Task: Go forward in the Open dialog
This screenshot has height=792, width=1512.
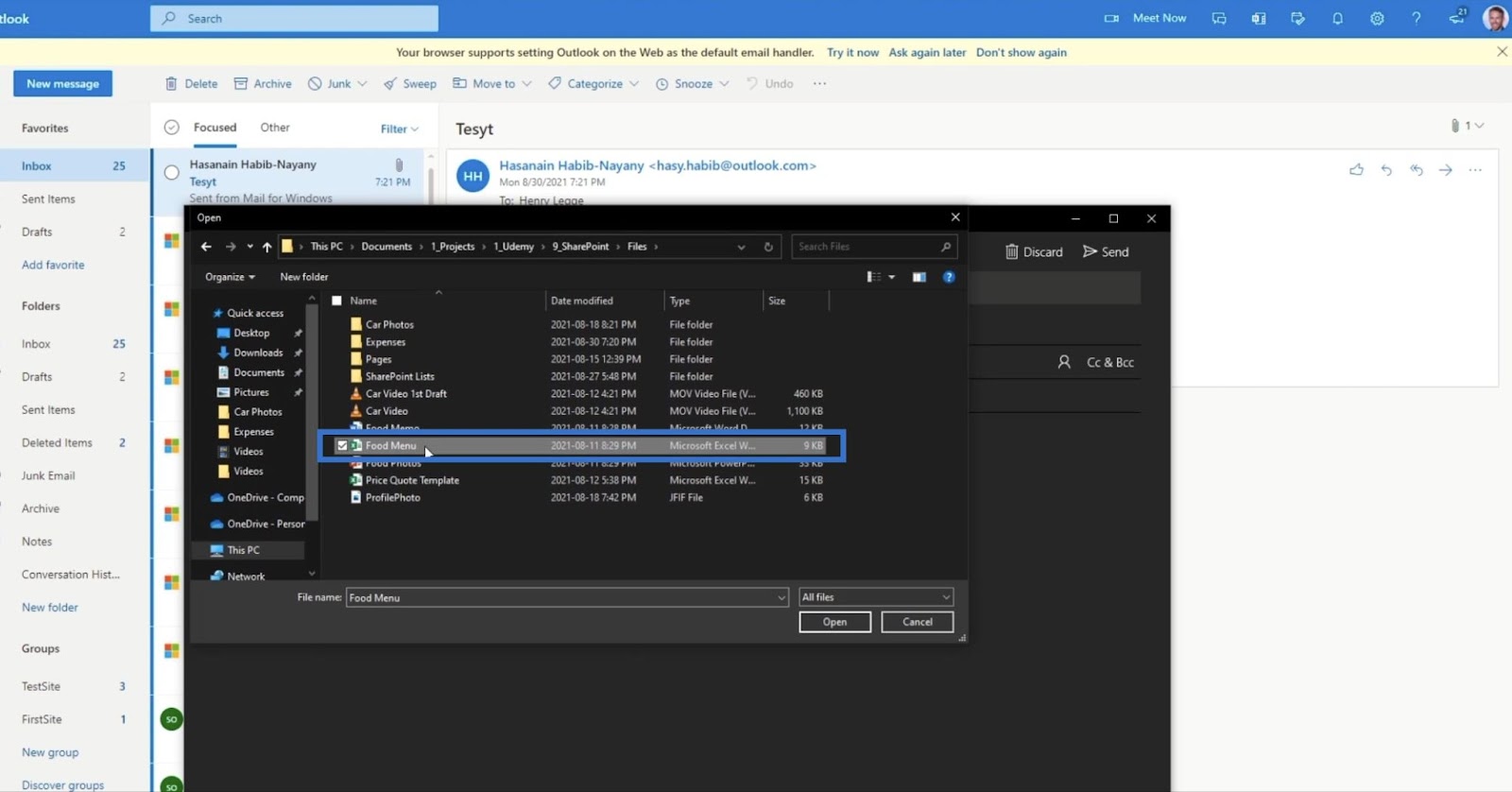Action: point(231,247)
